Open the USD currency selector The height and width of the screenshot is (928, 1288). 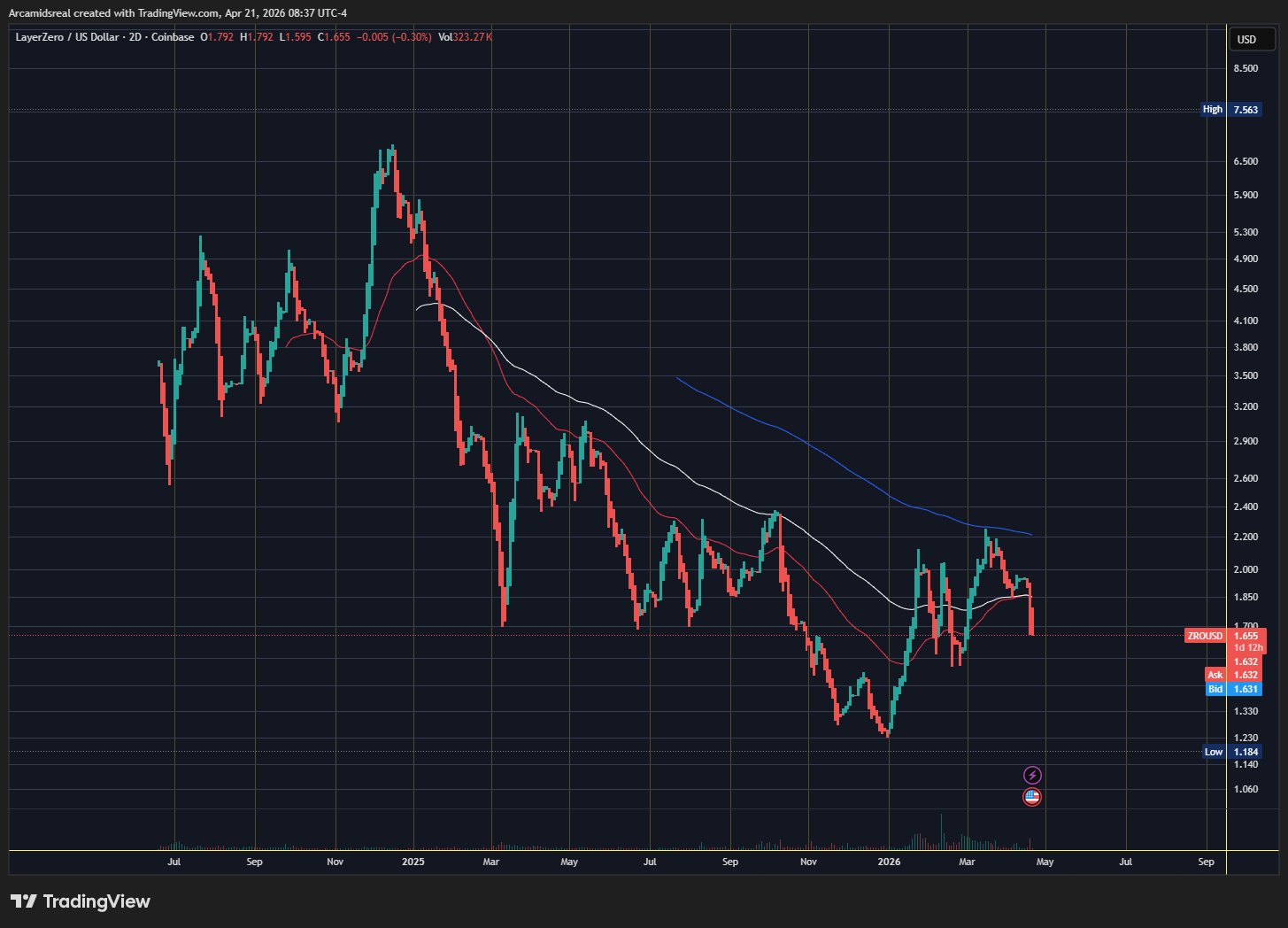(1246, 39)
